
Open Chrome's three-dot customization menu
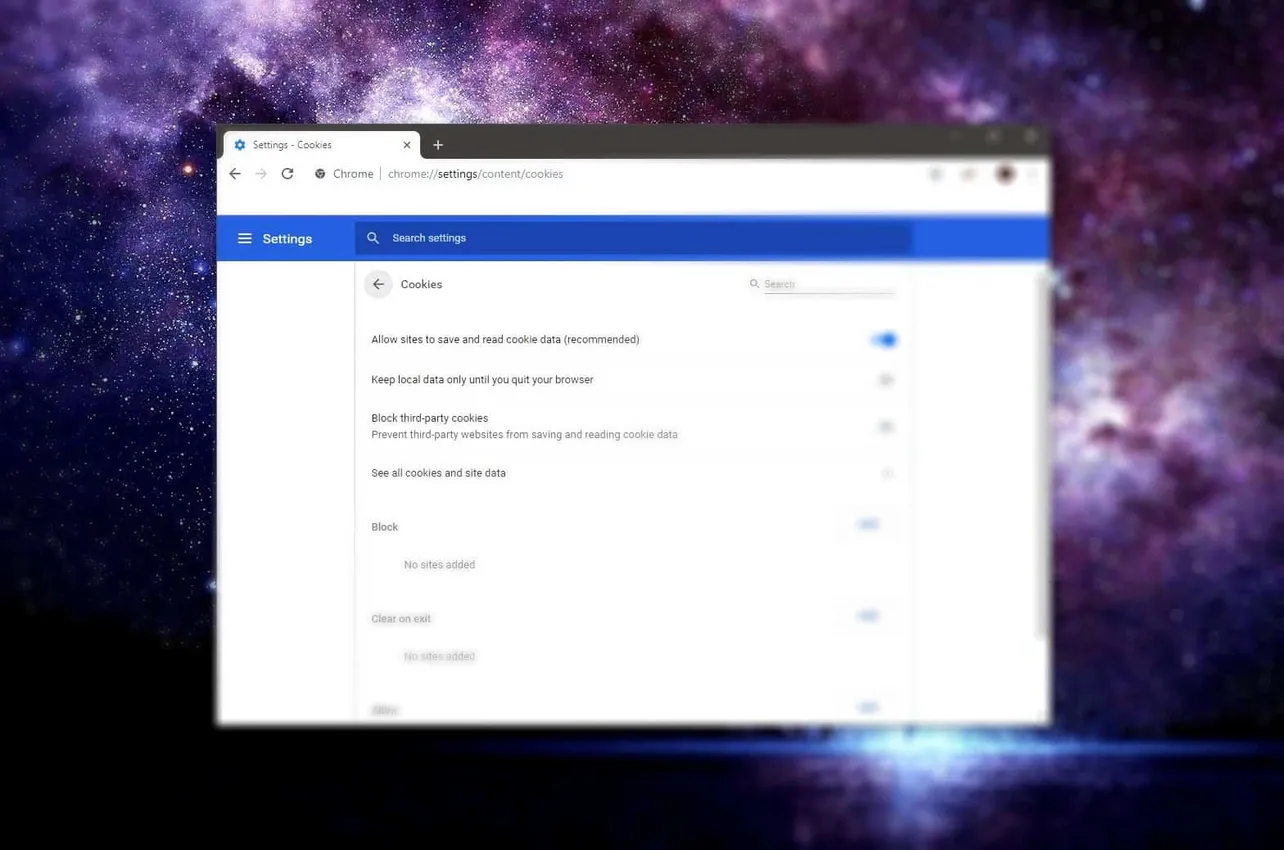1032,174
